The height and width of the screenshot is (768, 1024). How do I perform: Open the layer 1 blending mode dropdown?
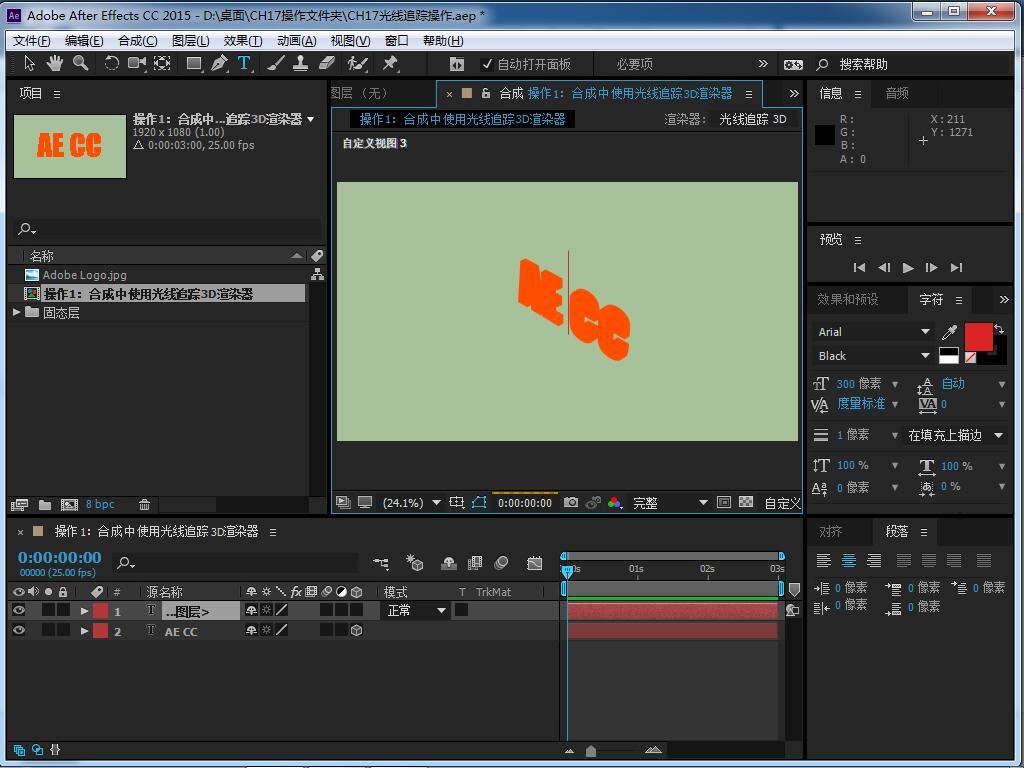[415, 610]
